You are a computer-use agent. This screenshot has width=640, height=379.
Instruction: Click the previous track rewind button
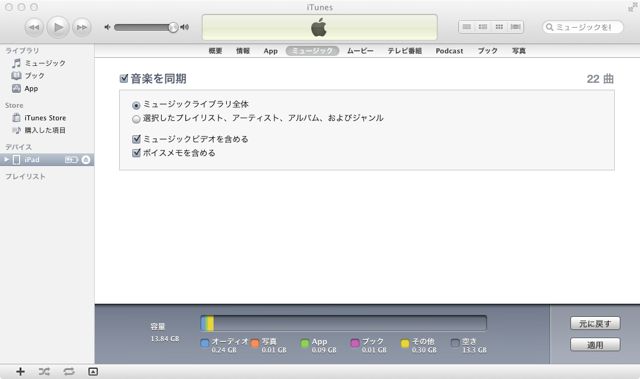pos(34,27)
